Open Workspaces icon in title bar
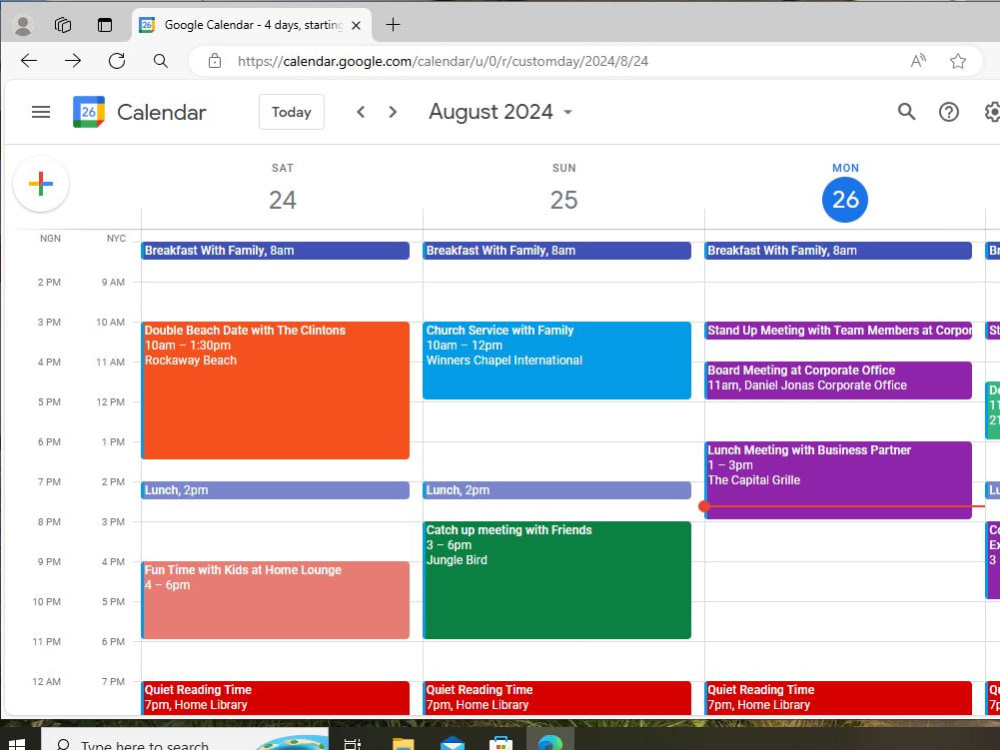The image size is (1000, 750). click(x=63, y=25)
